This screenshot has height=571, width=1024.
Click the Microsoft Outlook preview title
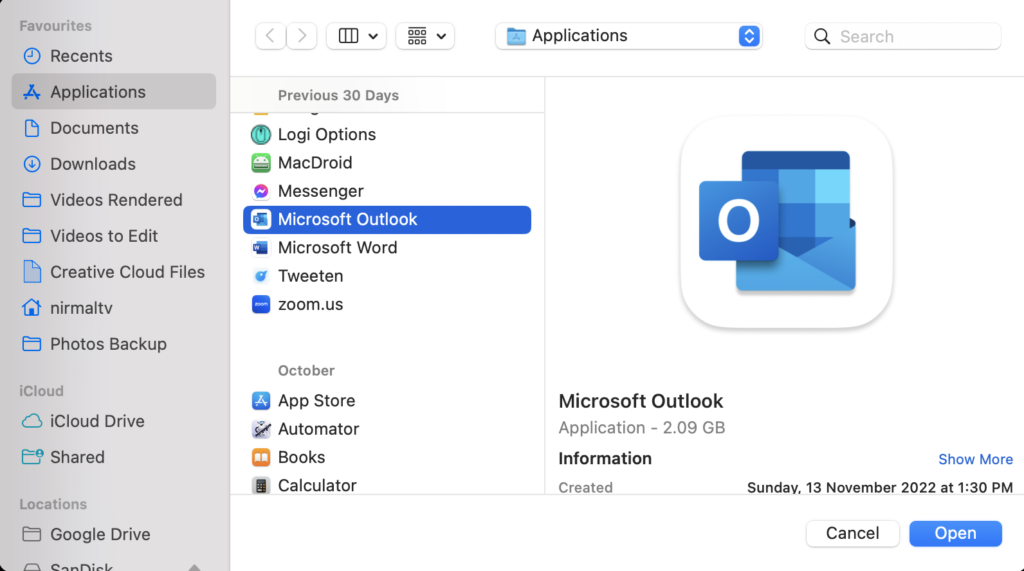641,401
